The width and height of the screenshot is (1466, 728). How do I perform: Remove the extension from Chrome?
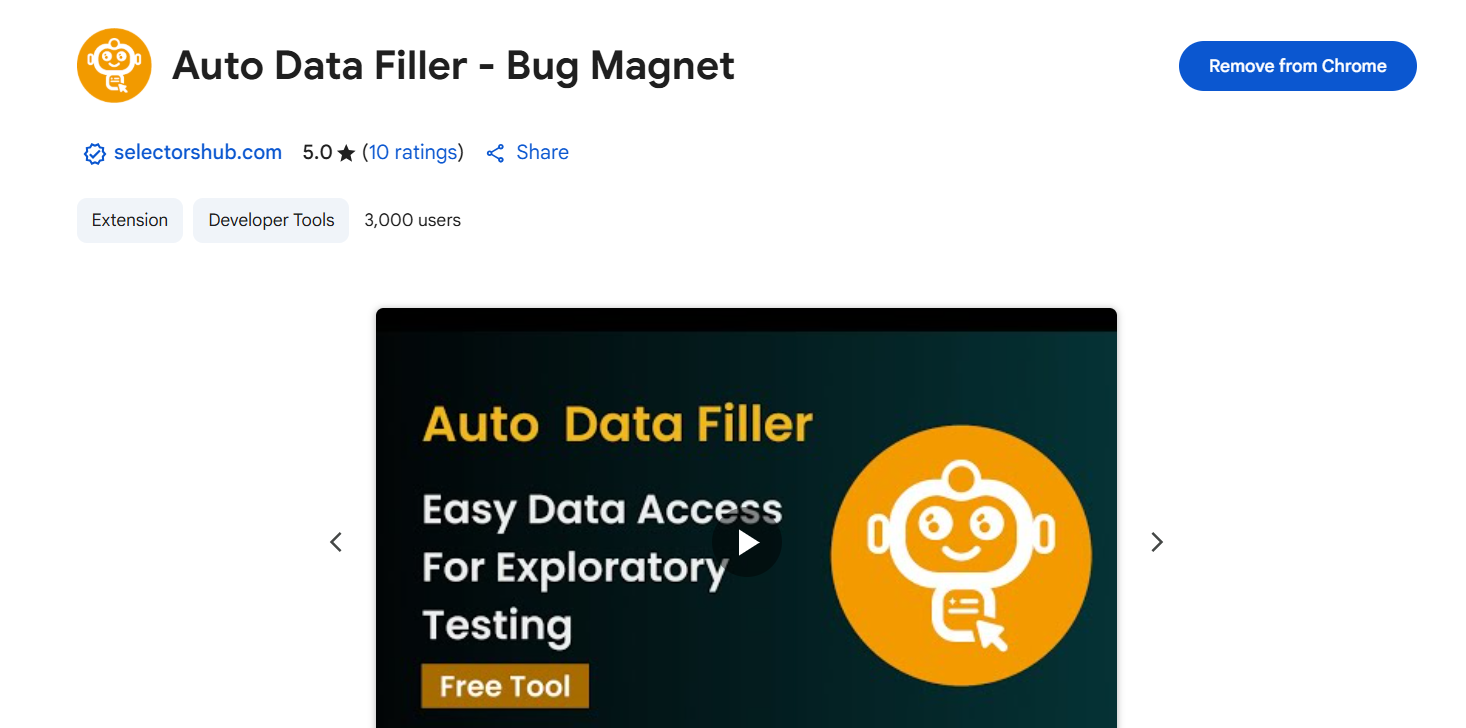pos(1298,66)
